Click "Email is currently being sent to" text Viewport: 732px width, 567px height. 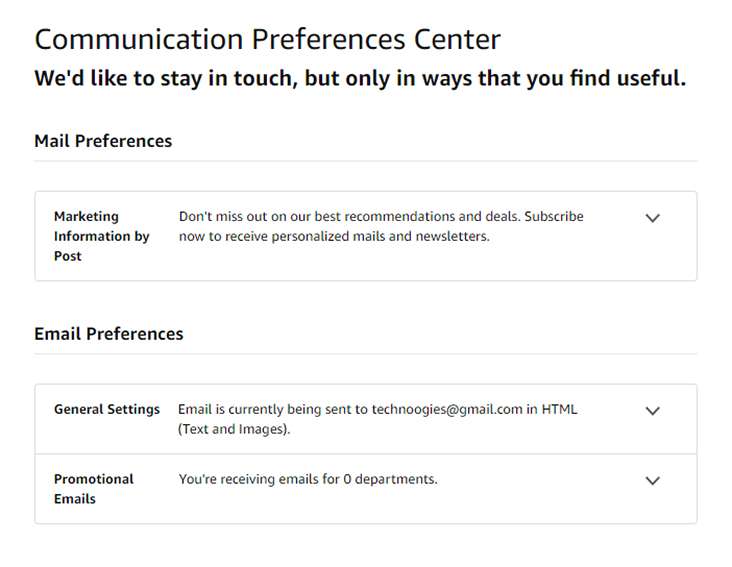[273, 409]
